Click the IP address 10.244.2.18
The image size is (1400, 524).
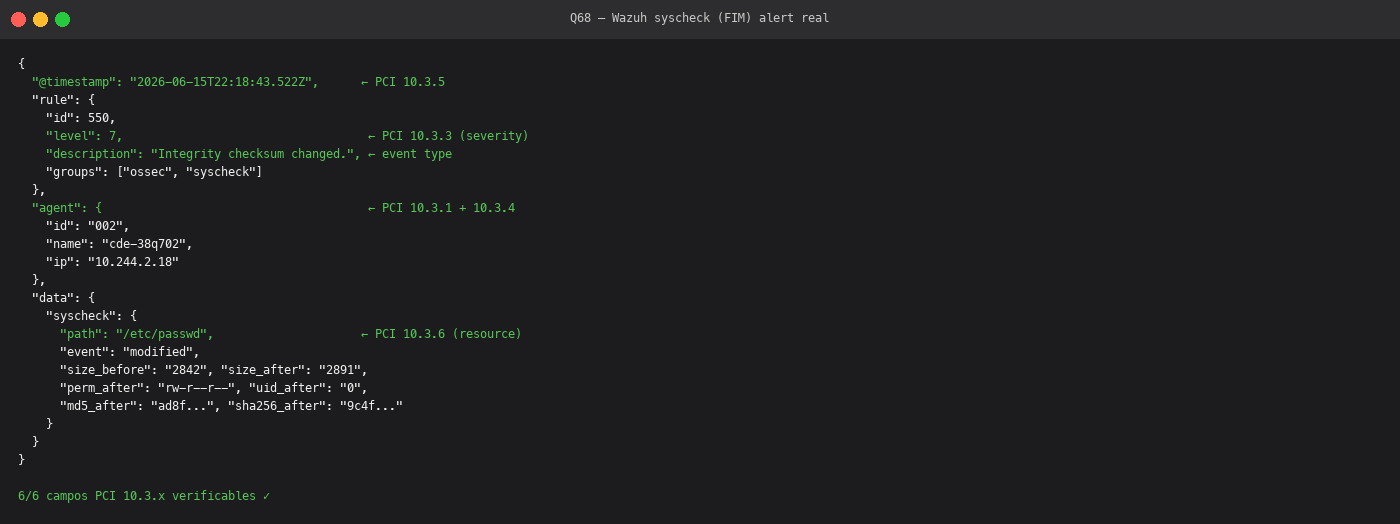(133, 262)
